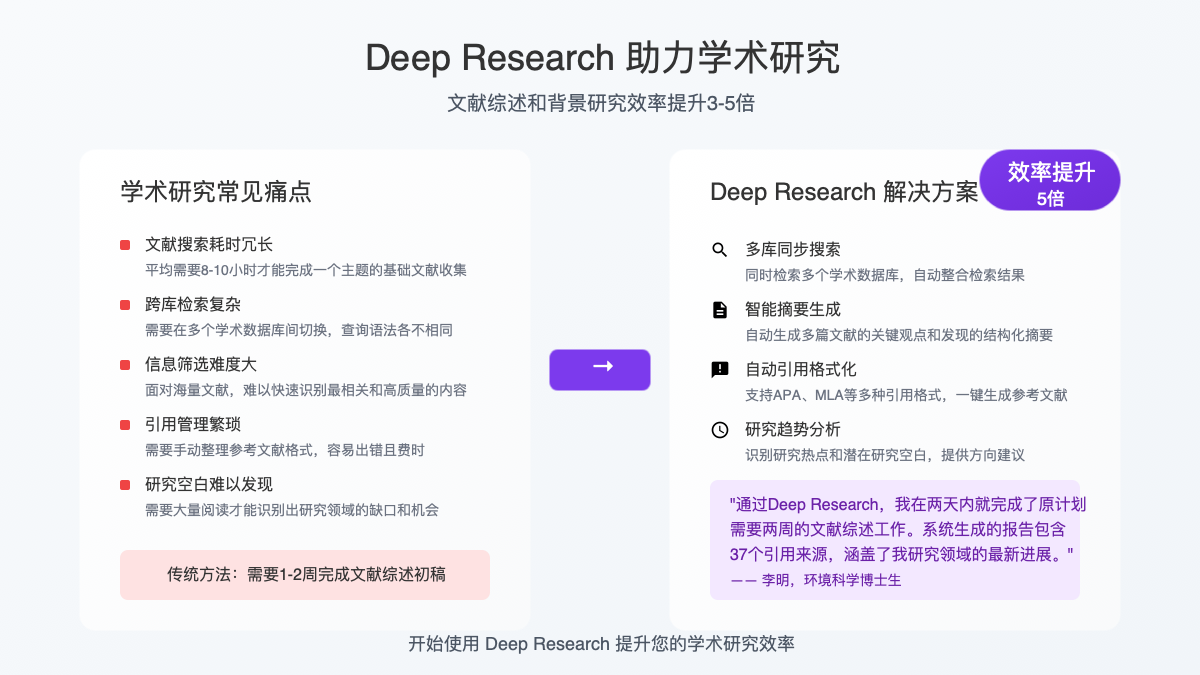This screenshot has width=1200, height=675.
Task: Click the pink box 传统方法：需要1-2周完成文献综述初稿
Action: pos(305,575)
